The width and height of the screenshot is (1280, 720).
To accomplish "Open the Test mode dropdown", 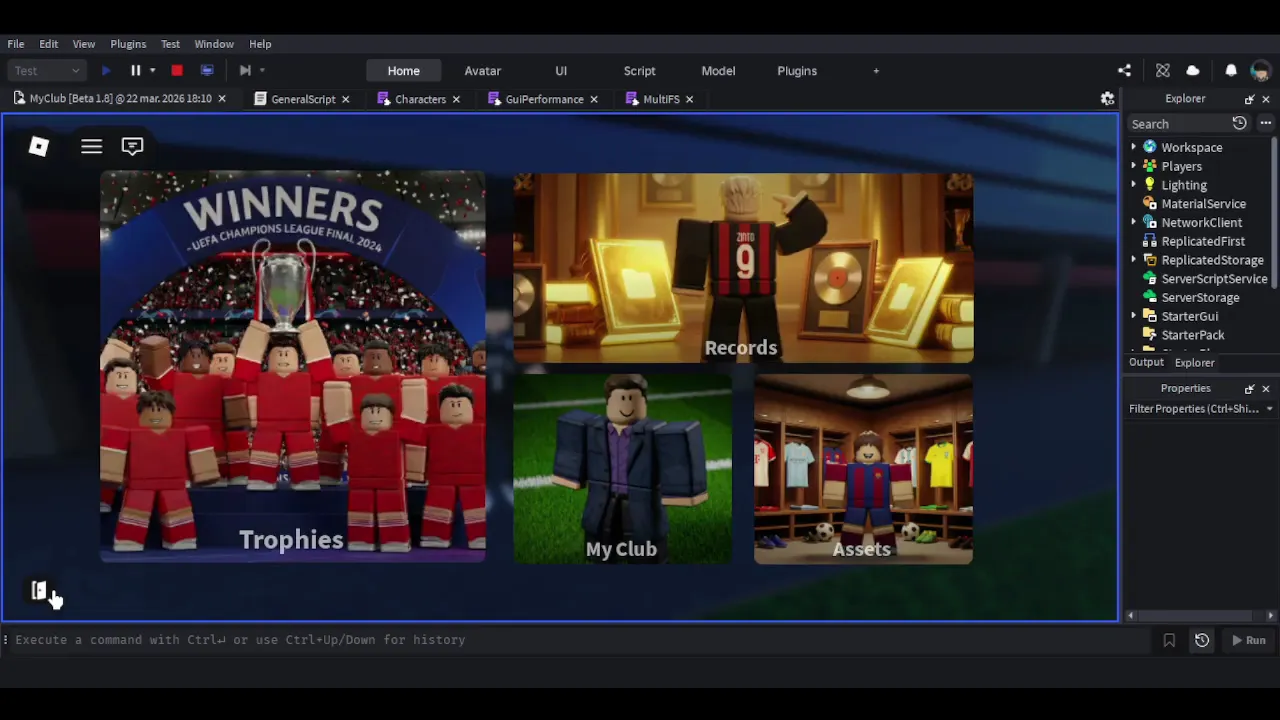I will [x=47, y=71].
